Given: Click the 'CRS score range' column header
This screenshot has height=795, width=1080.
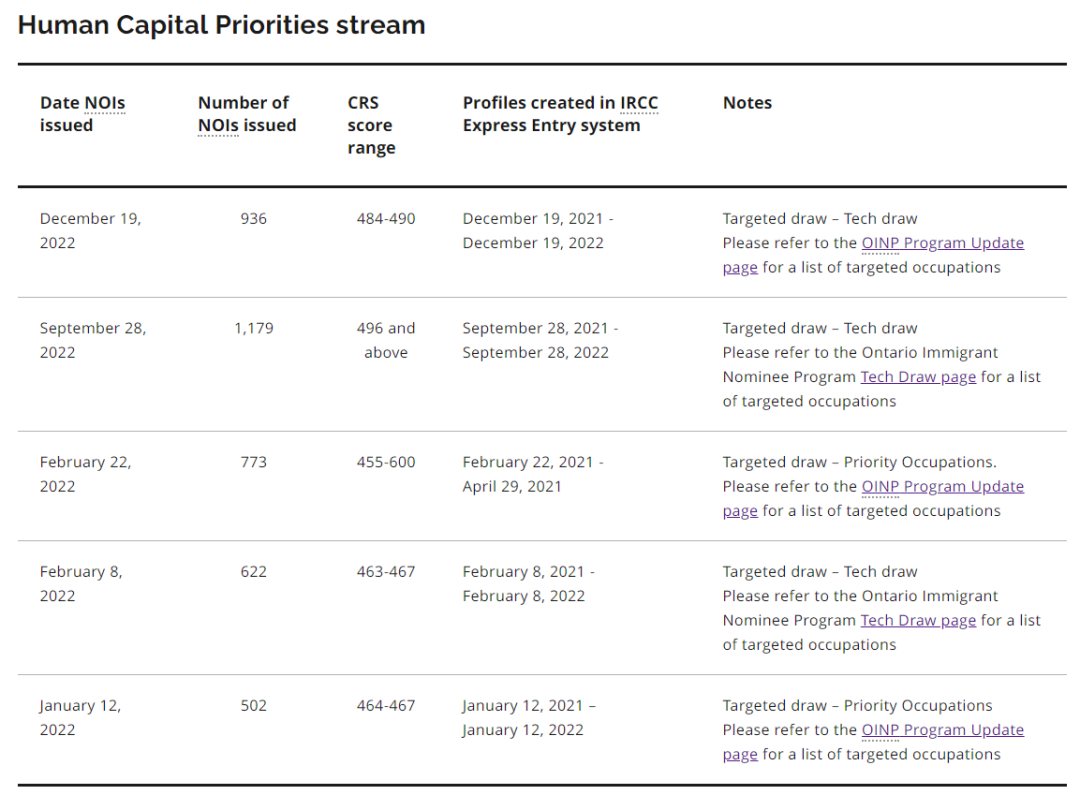Looking at the screenshot, I should coord(371,125).
